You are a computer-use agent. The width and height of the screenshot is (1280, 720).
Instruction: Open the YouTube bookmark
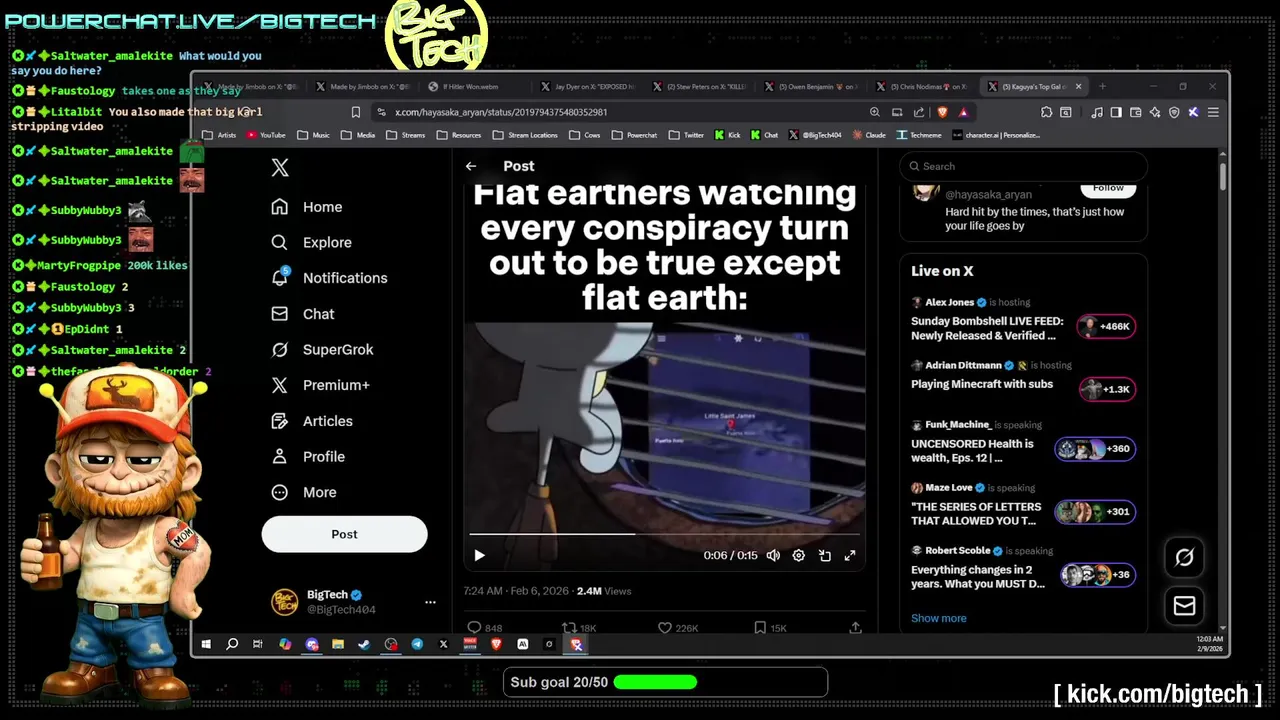point(265,135)
